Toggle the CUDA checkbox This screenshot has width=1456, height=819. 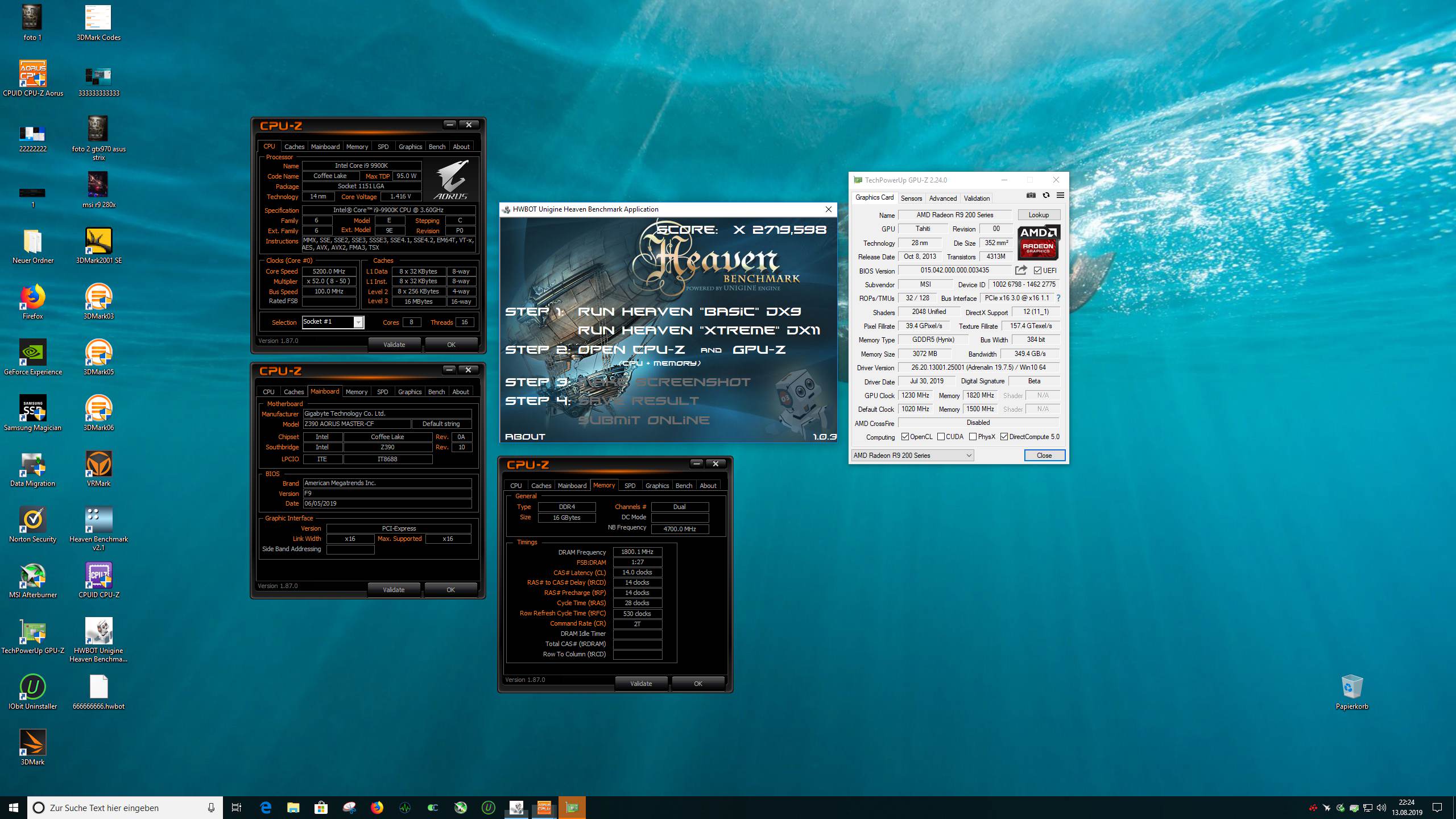coord(941,437)
